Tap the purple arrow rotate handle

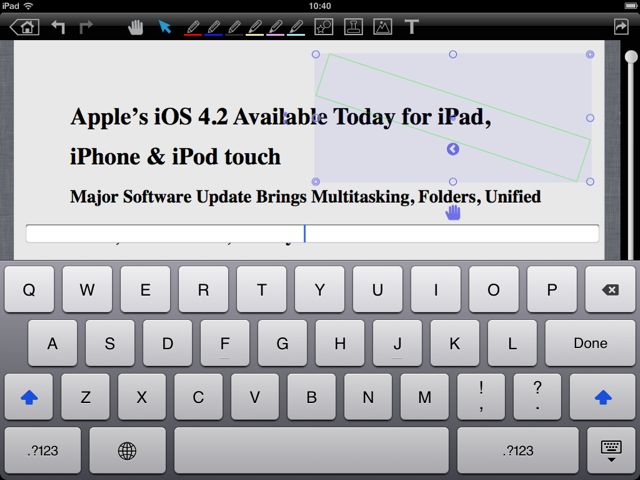click(x=453, y=149)
